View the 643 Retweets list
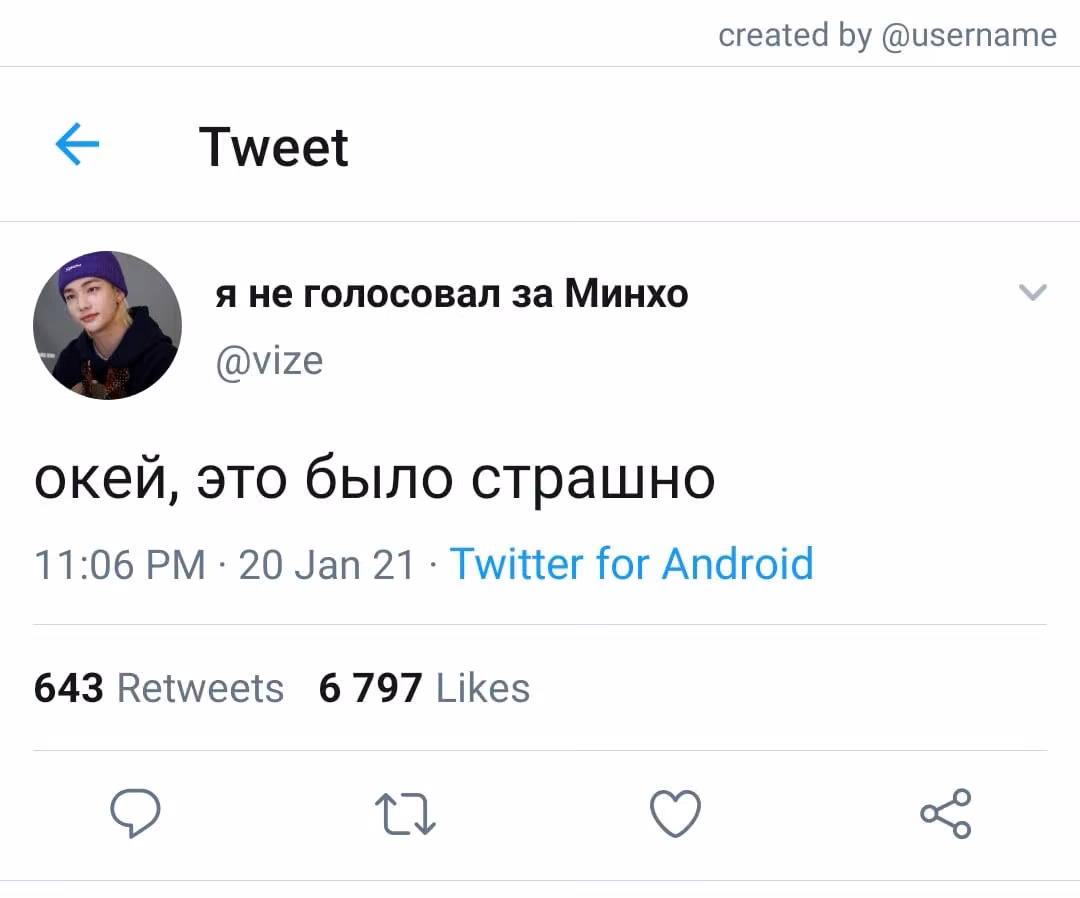The height and width of the screenshot is (898, 1080). (158, 687)
